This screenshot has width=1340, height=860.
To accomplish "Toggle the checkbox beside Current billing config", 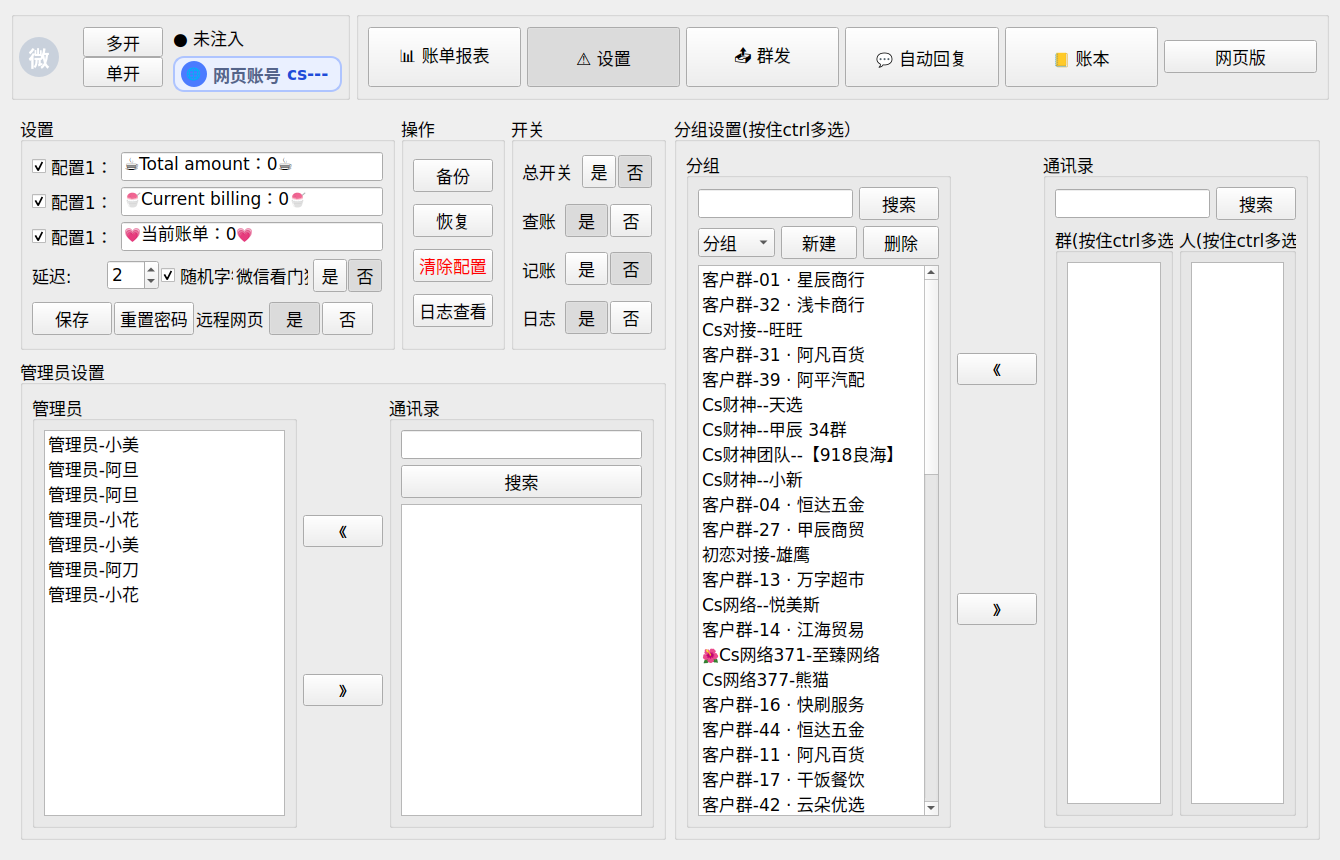I will [x=39, y=201].
